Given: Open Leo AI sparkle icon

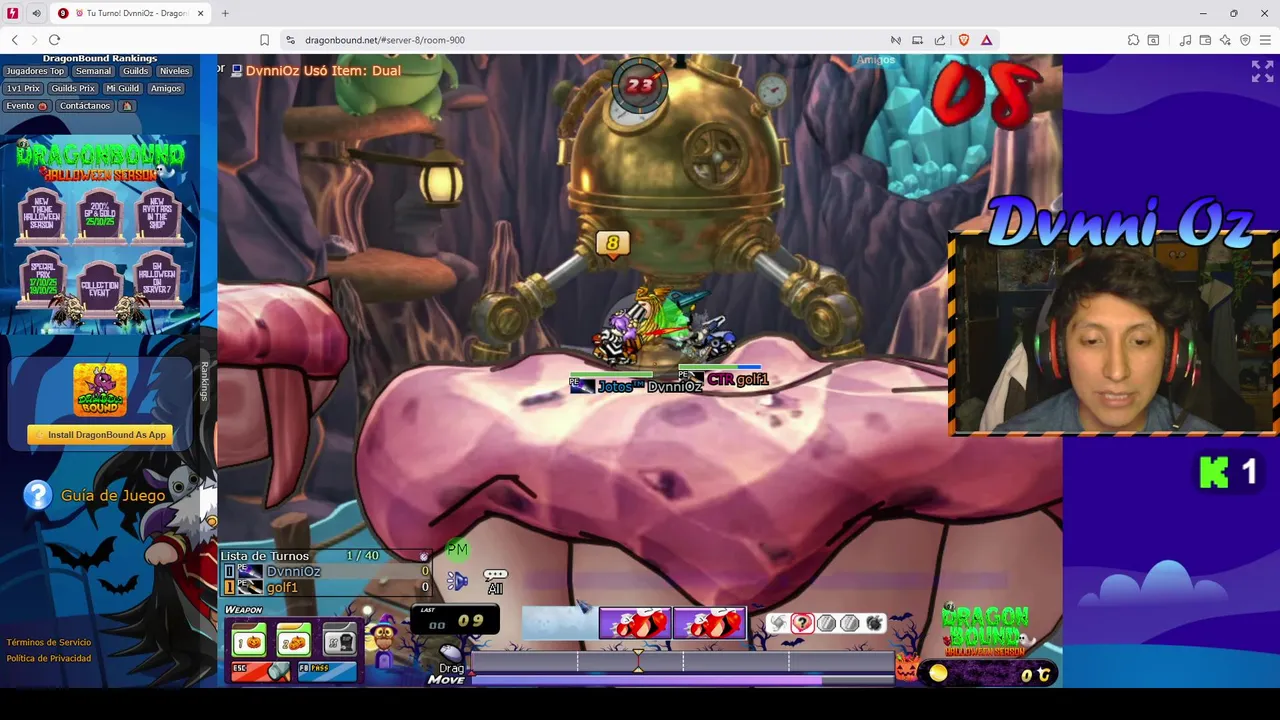Looking at the screenshot, I should click(x=1225, y=40).
